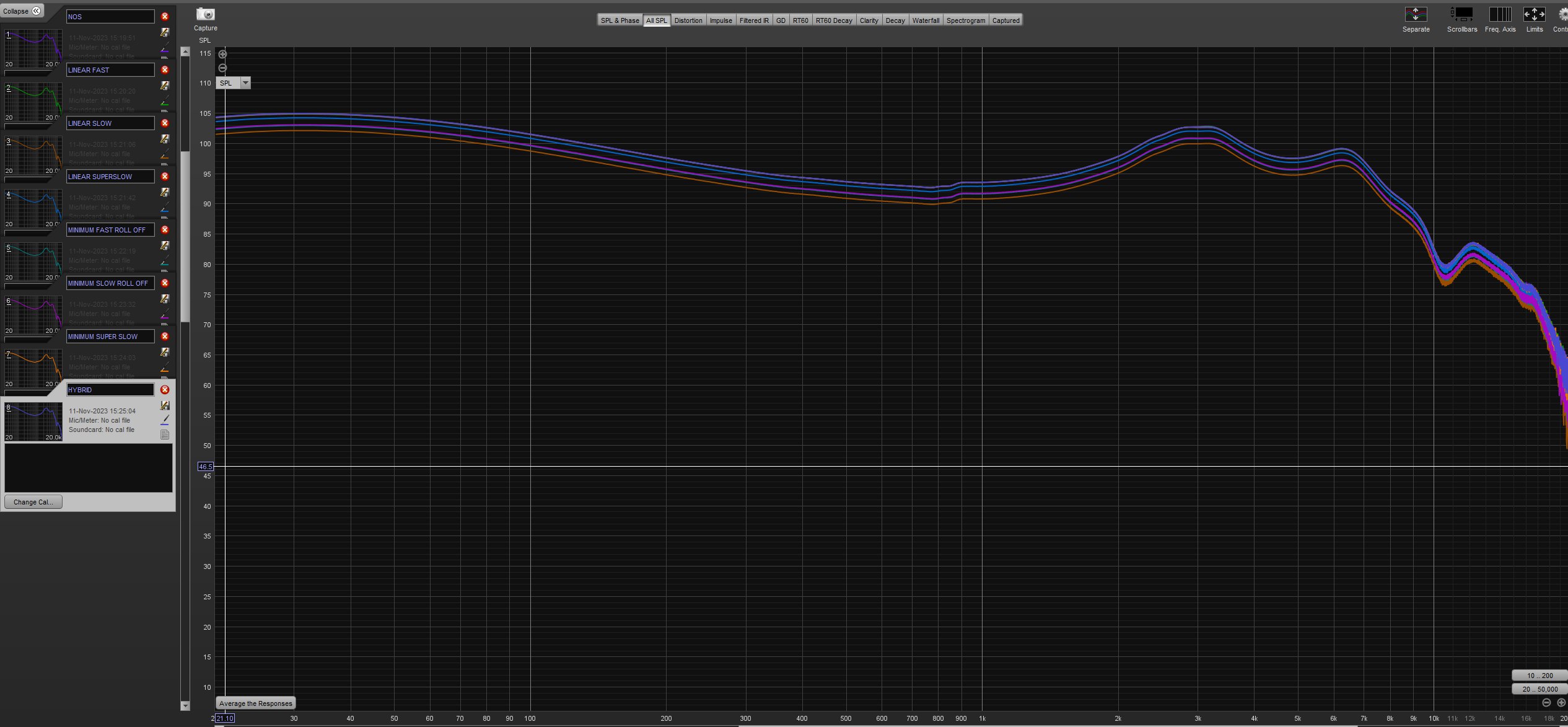Click the Limits icon in toolbar
The image size is (1568, 727).
click(1534, 14)
